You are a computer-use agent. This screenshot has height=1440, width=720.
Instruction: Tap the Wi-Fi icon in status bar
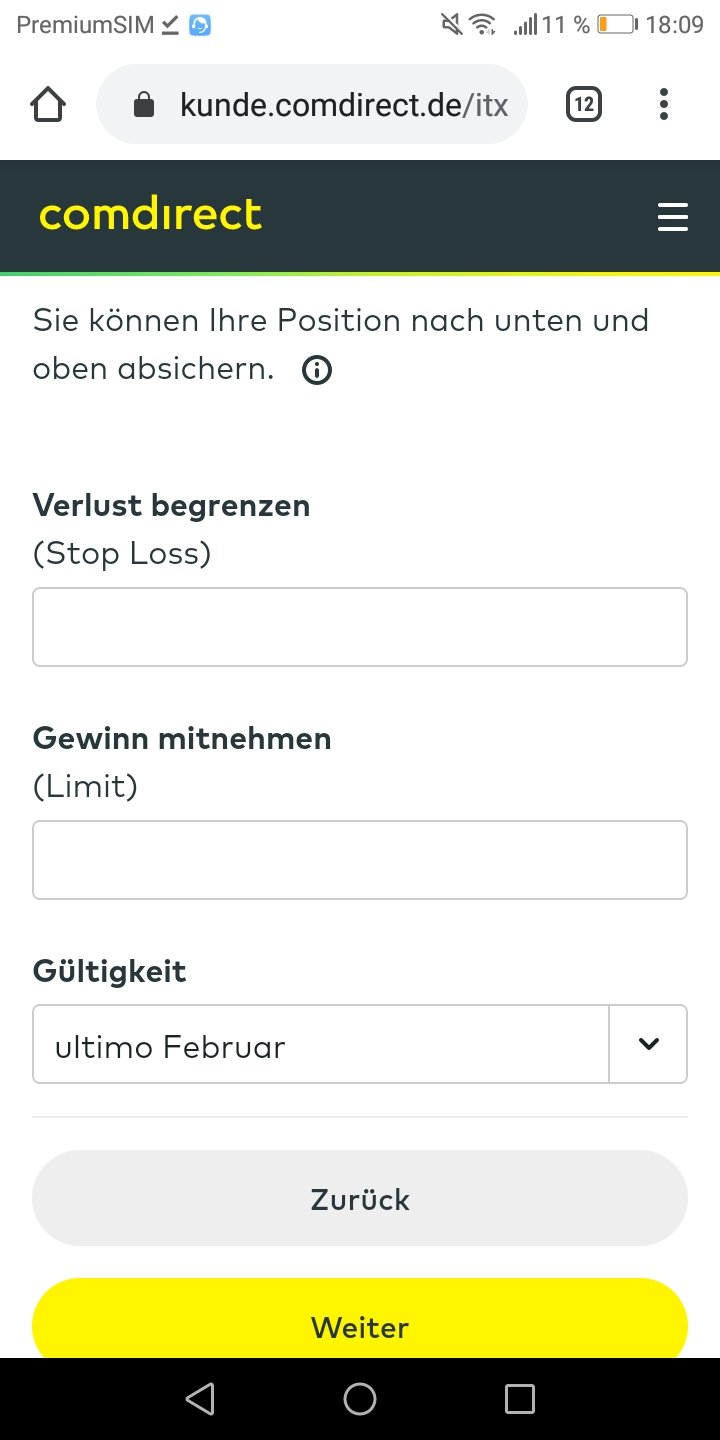pos(483,25)
